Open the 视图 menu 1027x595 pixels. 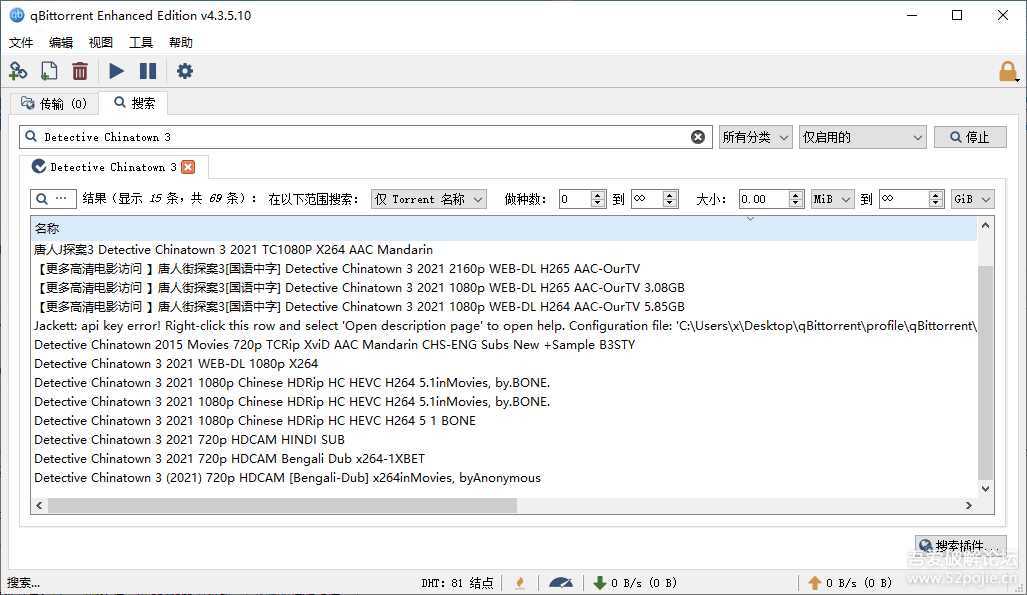(101, 43)
